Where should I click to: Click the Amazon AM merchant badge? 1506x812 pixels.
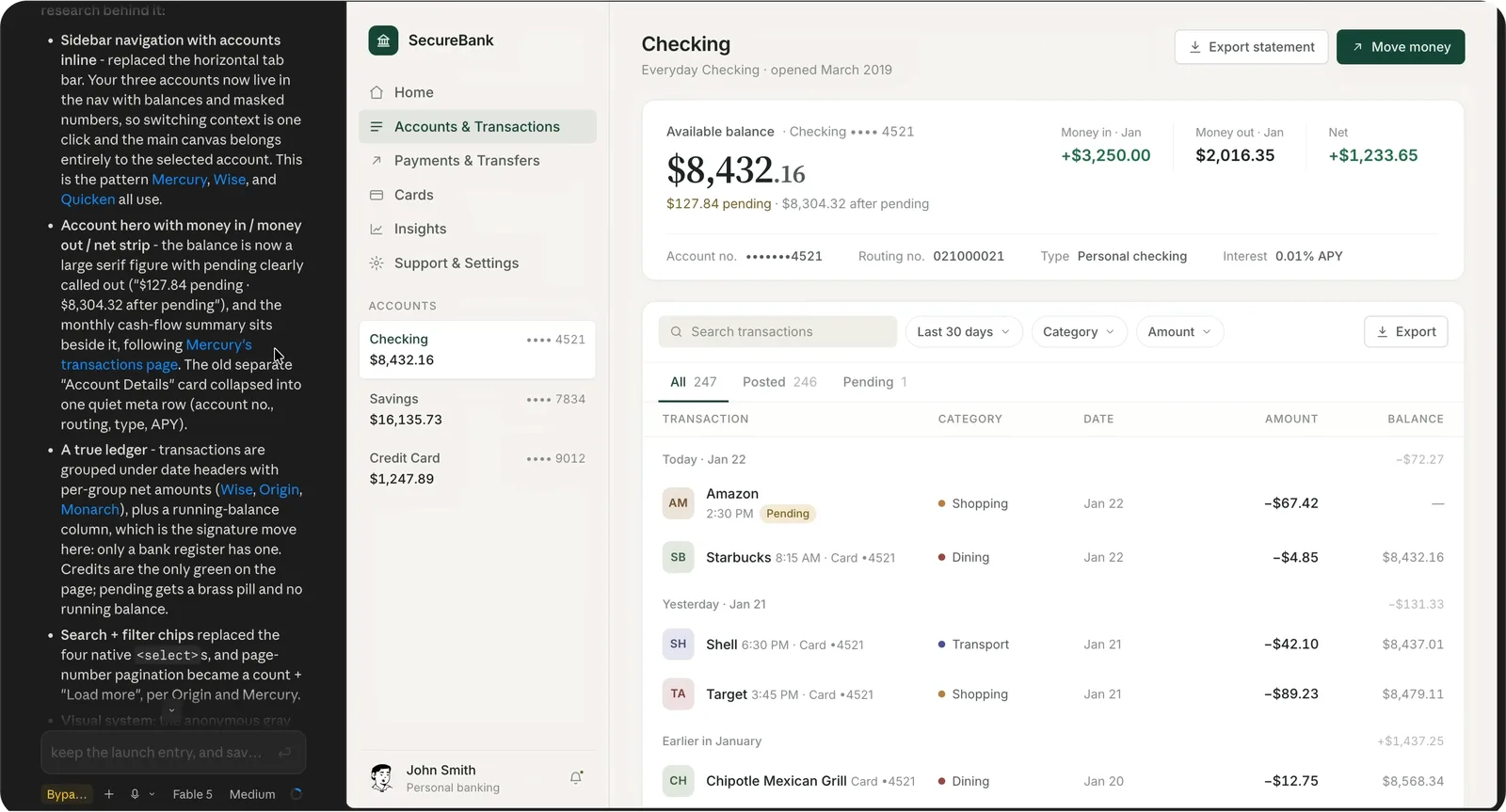tap(679, 503)
